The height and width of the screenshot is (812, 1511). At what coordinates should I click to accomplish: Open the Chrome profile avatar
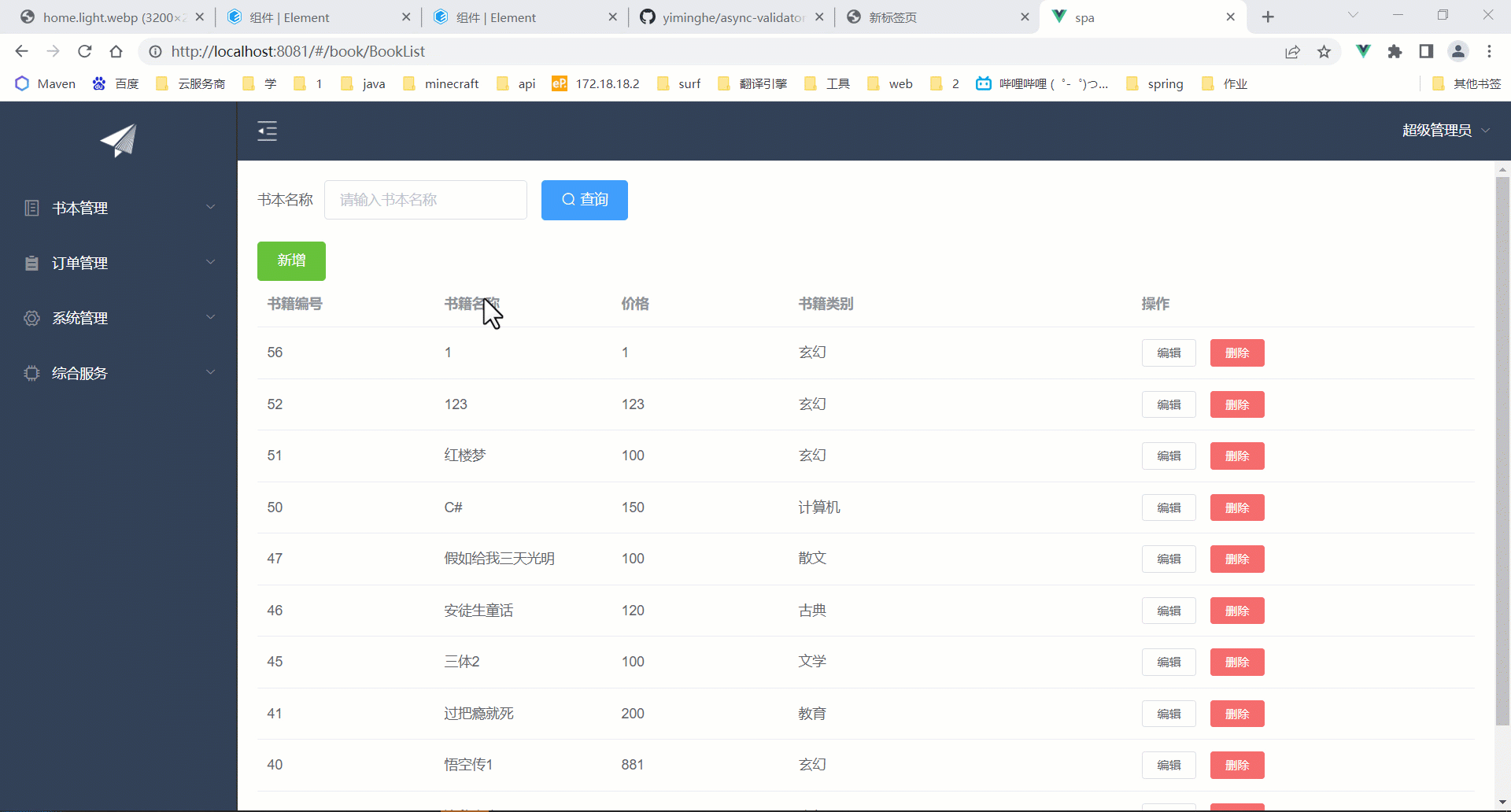(x=1458, y=51)
